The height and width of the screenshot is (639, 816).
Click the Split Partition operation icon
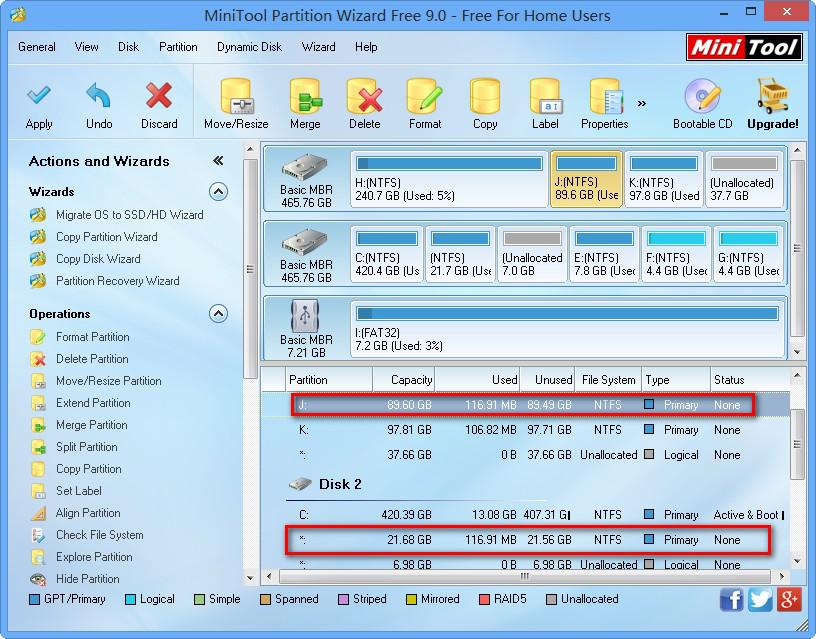[38, 447]
